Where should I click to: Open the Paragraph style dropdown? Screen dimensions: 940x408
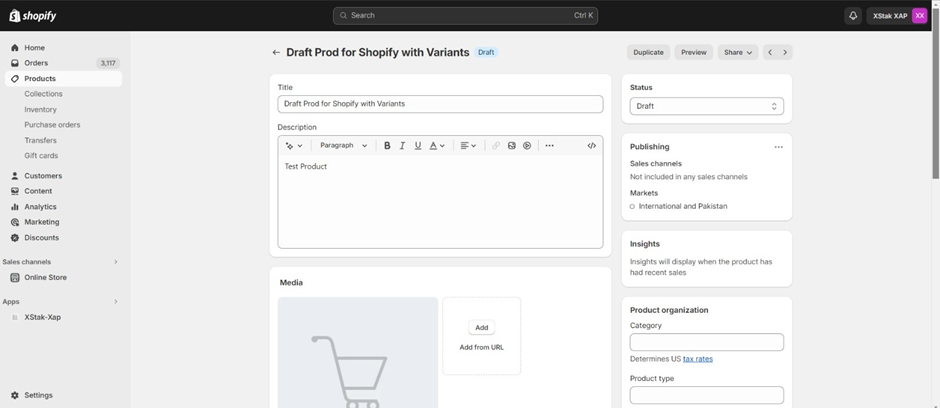[343, 146]
